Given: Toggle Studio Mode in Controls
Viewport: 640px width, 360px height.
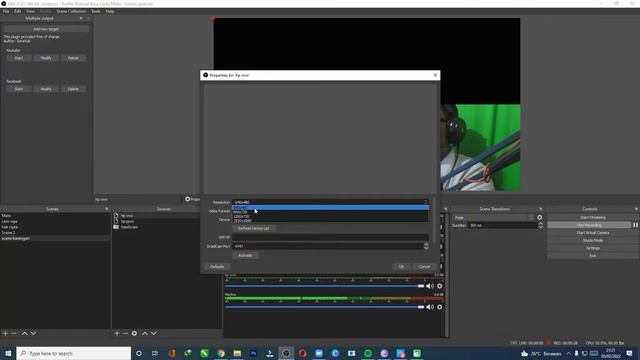Looking at the screenshot, I should (x=592, y=240).
